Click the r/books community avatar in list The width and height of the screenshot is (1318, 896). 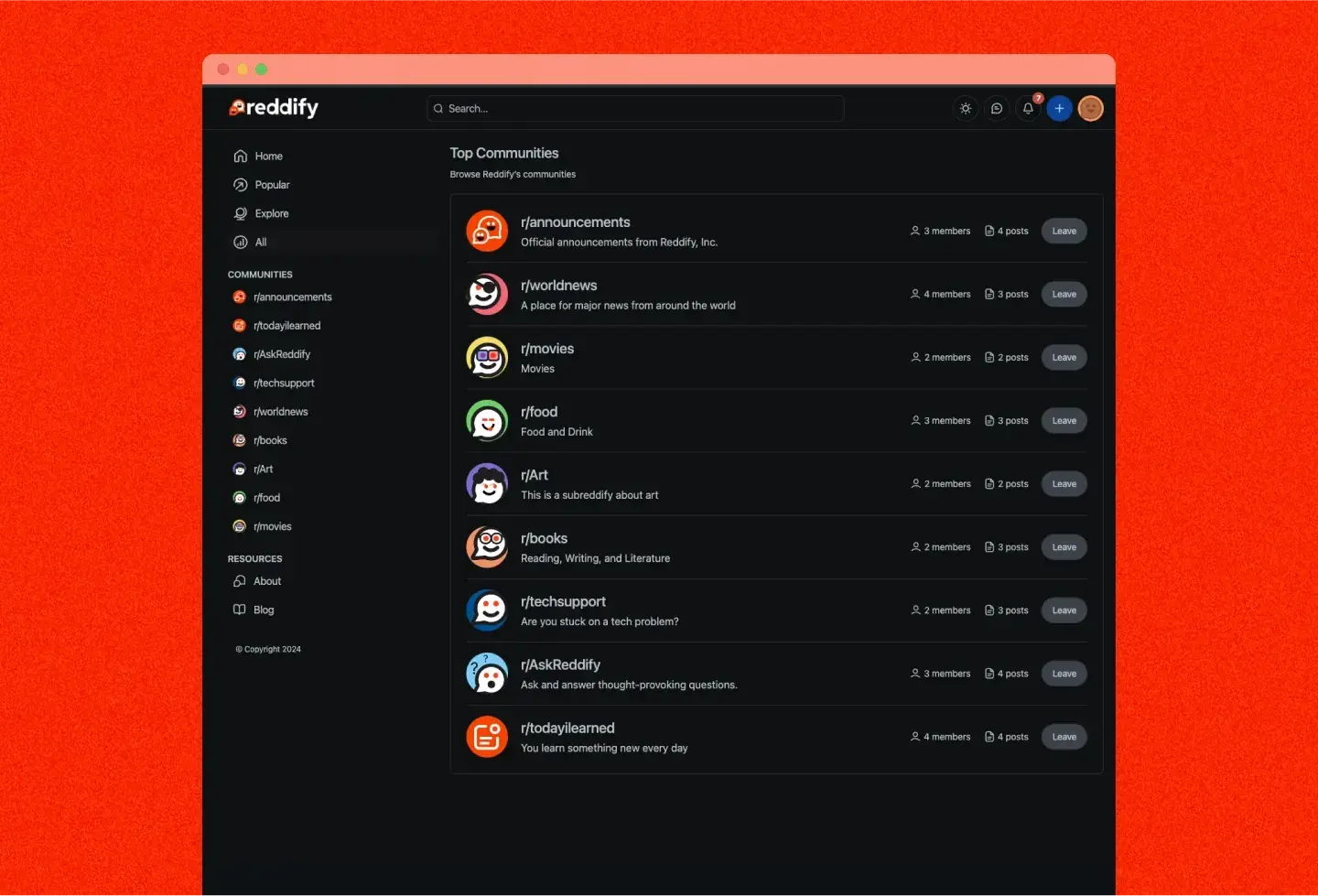point(487,546)
